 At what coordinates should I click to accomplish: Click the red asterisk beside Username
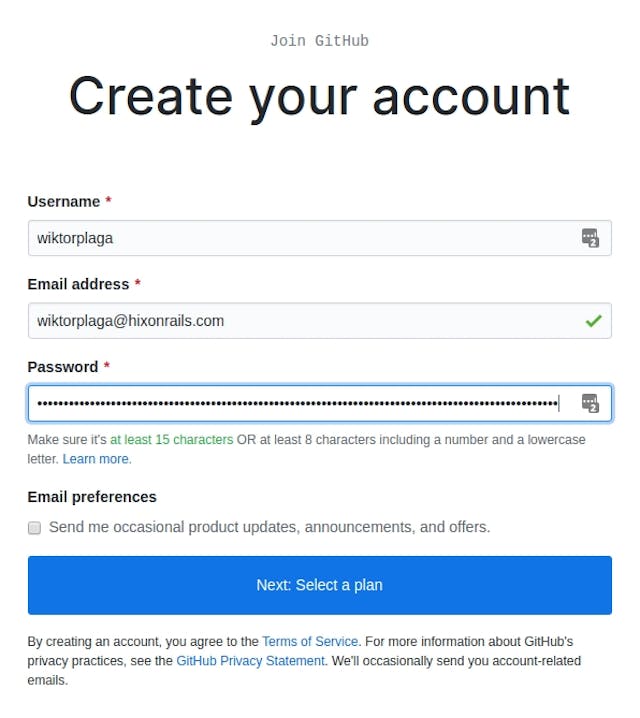(x=108, y=202)
